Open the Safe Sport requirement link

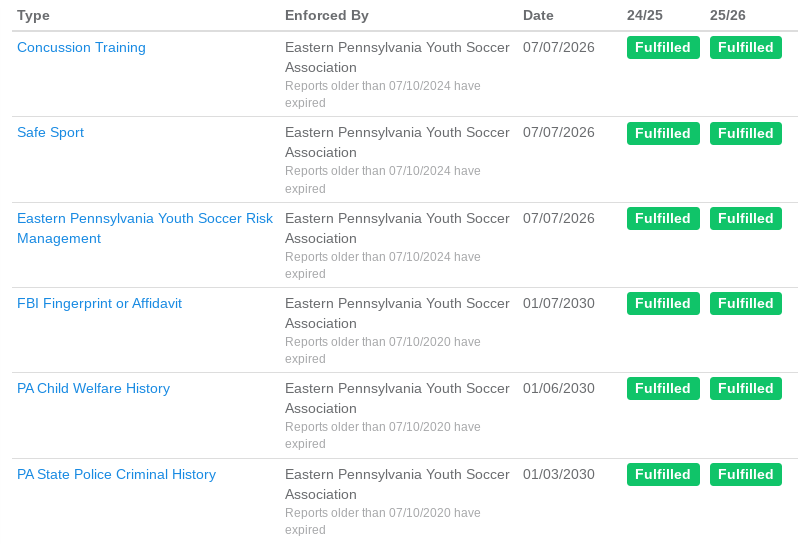pyautogui.click(x=50, y=133)
